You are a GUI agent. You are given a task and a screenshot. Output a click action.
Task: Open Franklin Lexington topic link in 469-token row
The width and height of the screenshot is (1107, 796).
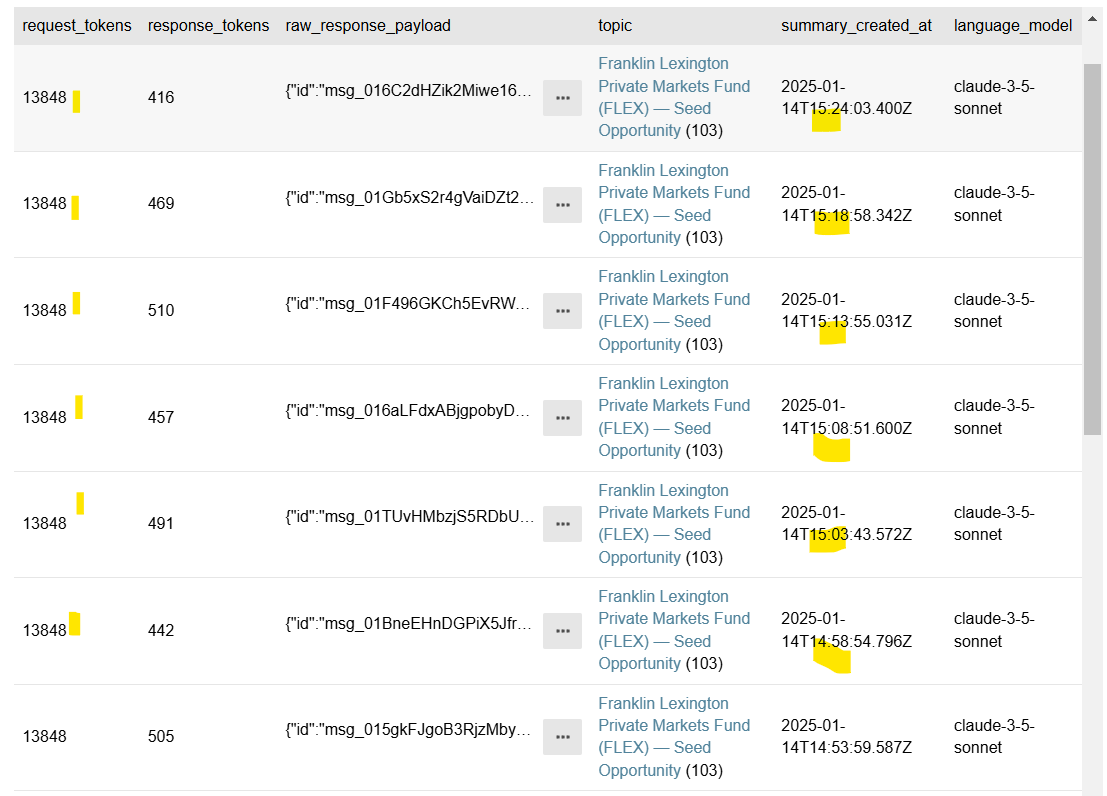point(674,203)
